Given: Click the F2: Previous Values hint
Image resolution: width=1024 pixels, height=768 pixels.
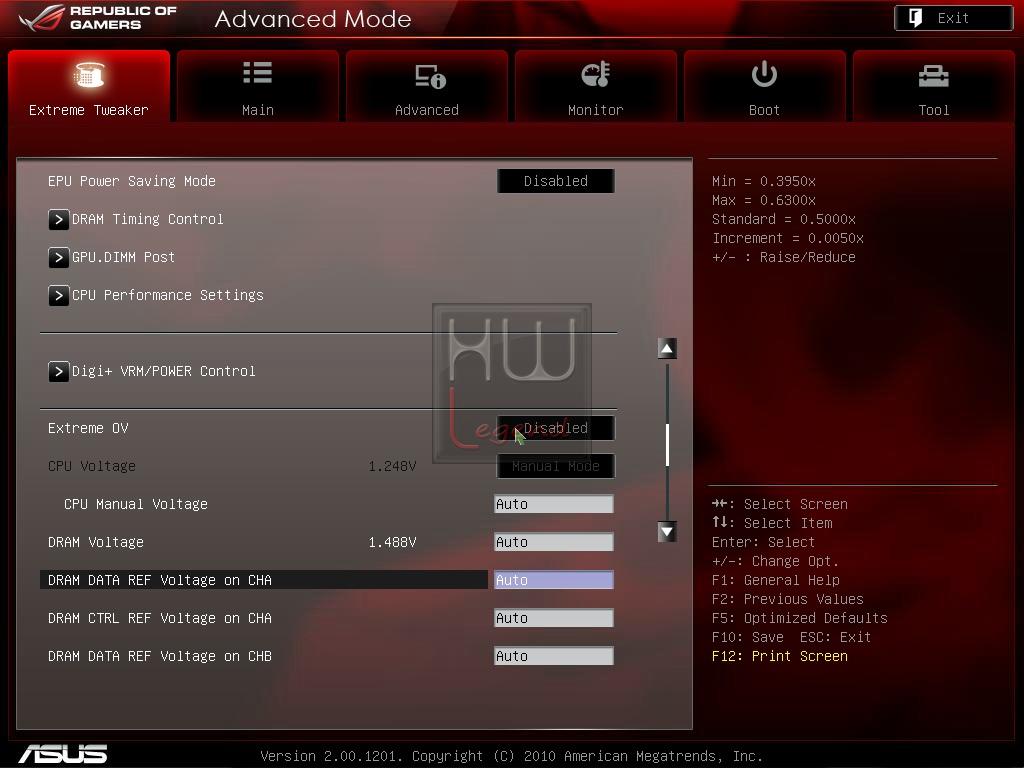Looking at the screenshot, I should pyautogui.click(x=788, y=600).
